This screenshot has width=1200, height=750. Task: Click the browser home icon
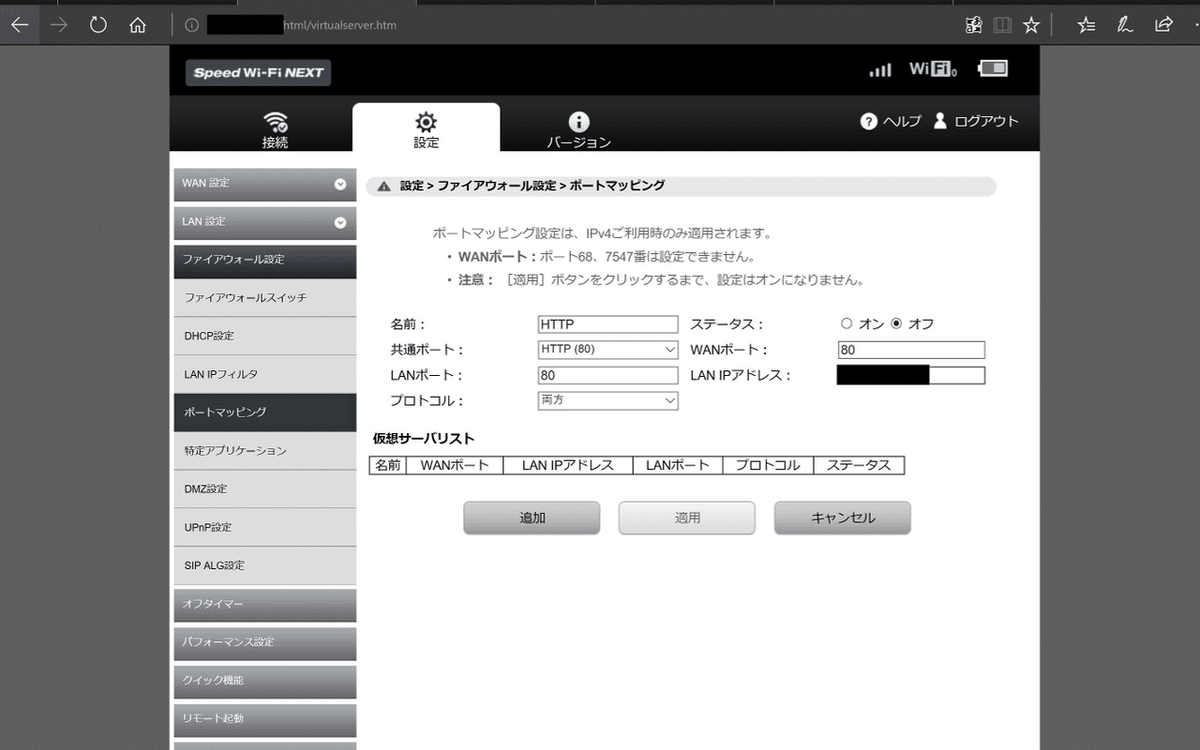[x=138, y=25]
